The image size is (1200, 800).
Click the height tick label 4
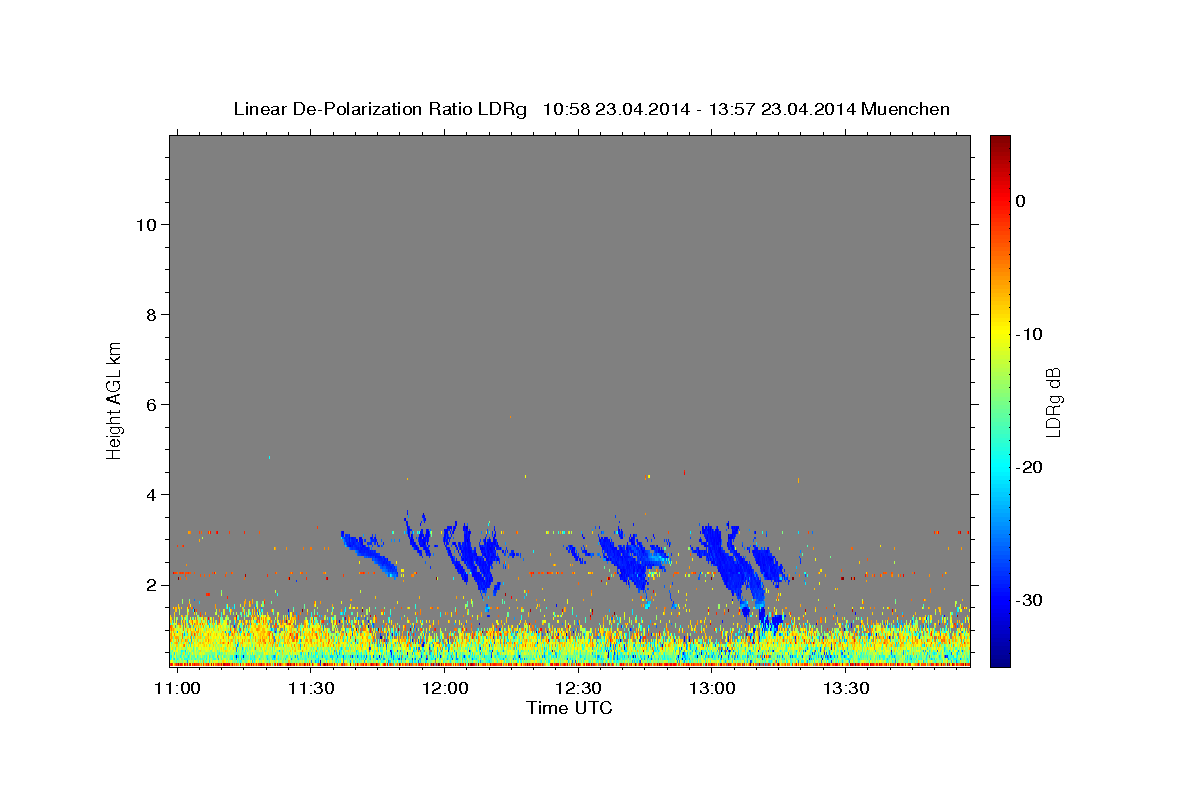click(x=151, y=495)
